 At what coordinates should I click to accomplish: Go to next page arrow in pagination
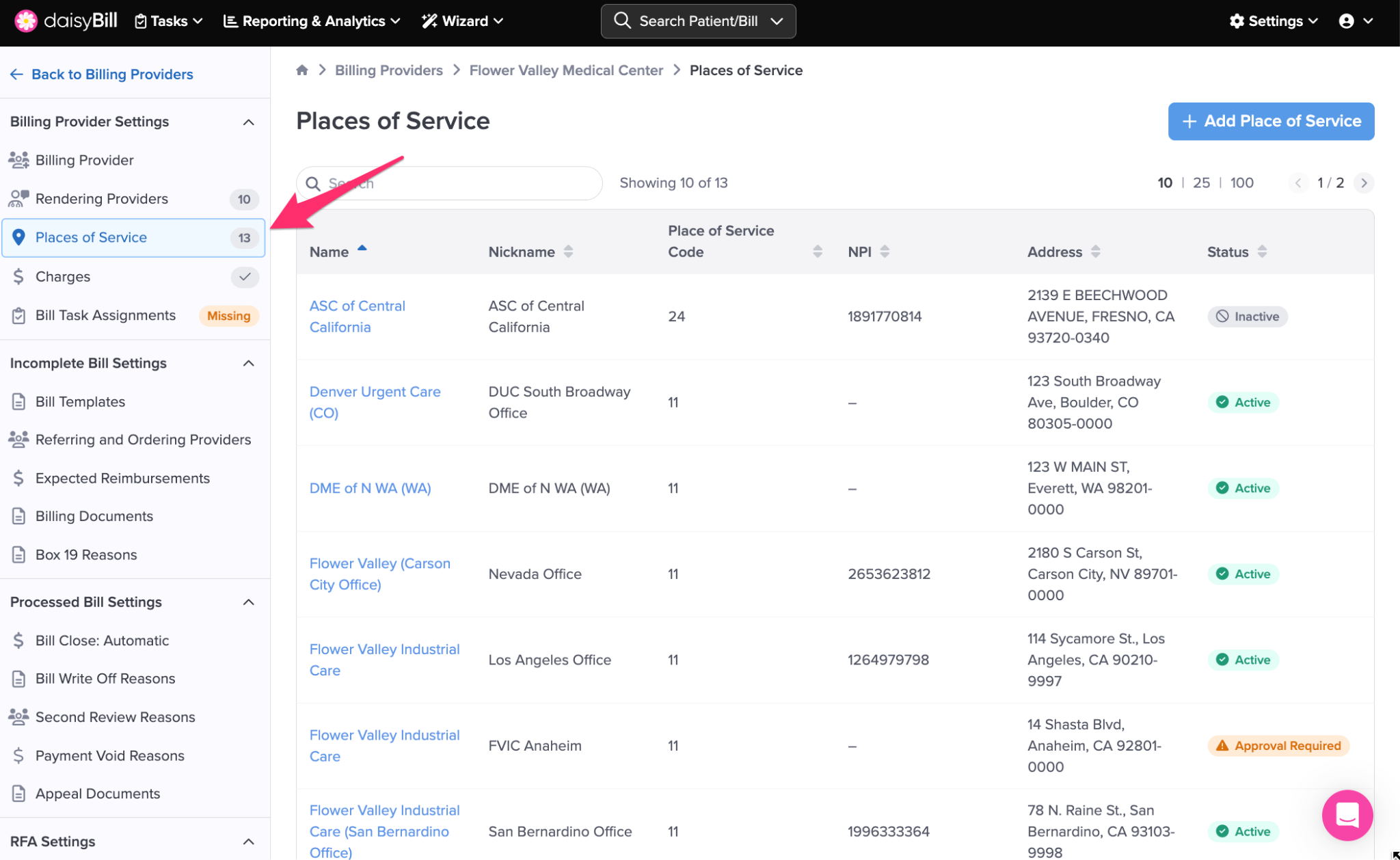[x=1364, y=183]
